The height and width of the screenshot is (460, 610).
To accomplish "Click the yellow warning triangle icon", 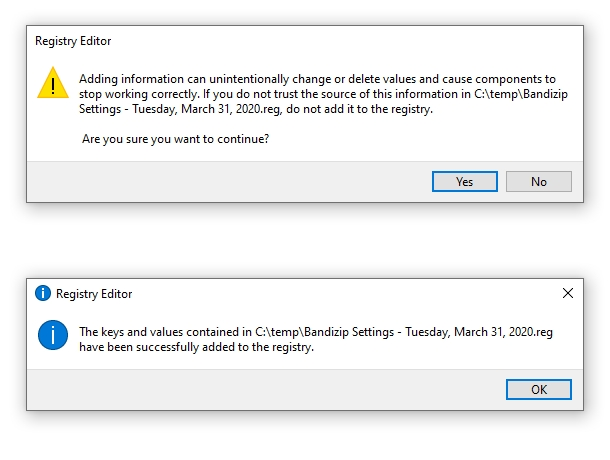I will pyautogui.click(x=52, y=83).
